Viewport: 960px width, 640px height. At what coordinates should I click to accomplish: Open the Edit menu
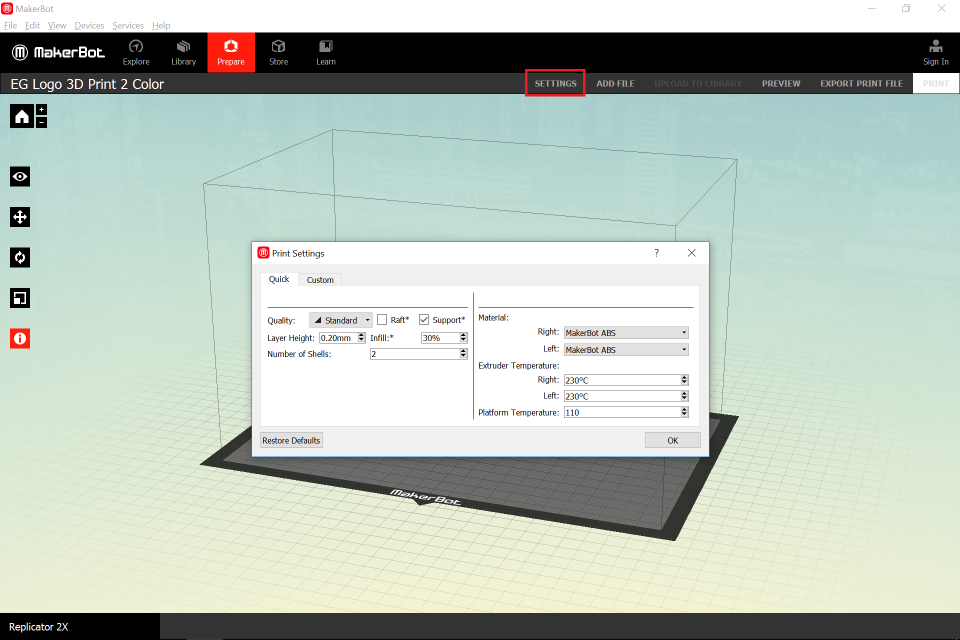click(x=32, y=26)
